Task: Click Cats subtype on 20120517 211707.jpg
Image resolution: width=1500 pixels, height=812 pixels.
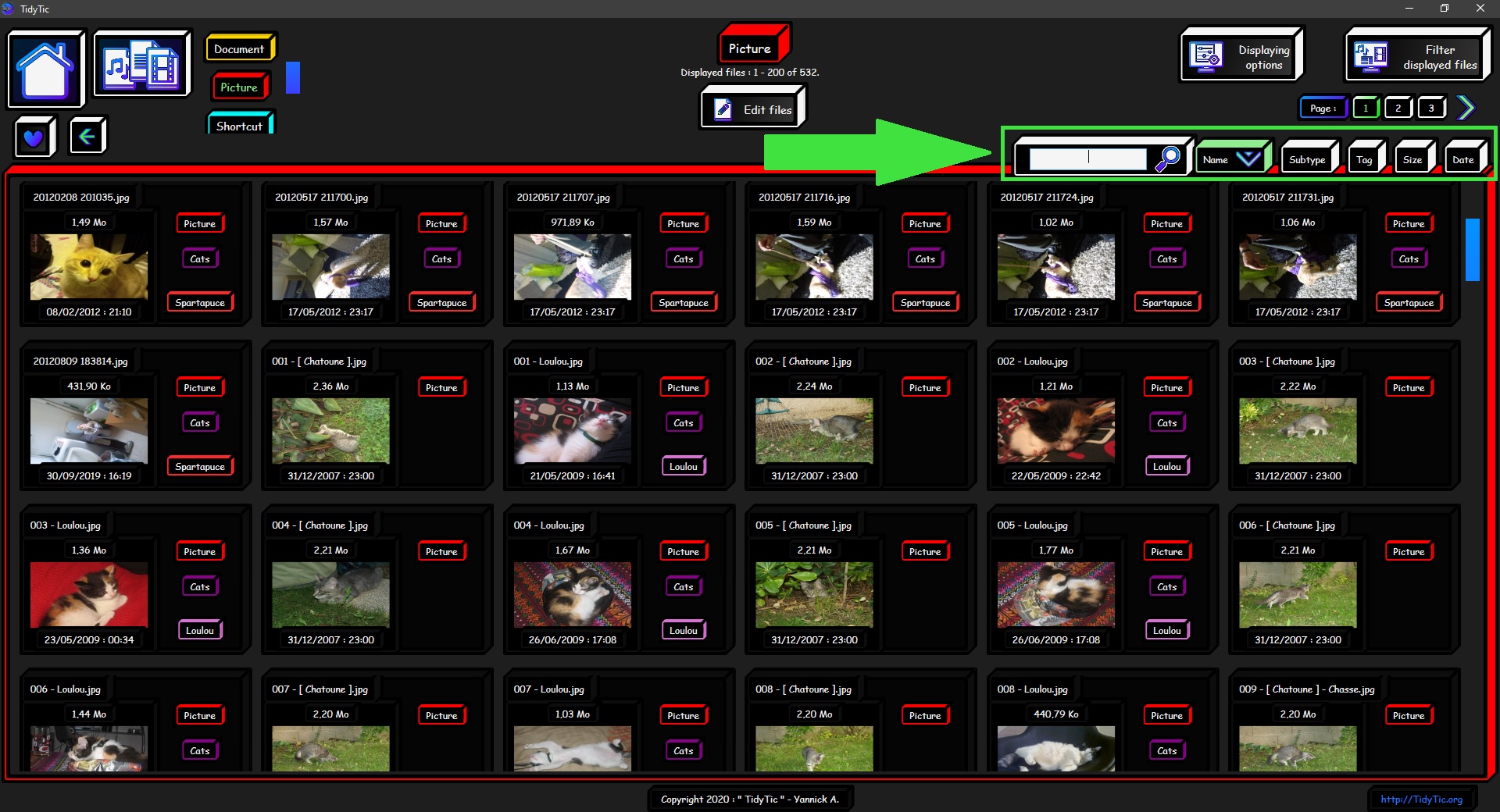Action: 684,258
